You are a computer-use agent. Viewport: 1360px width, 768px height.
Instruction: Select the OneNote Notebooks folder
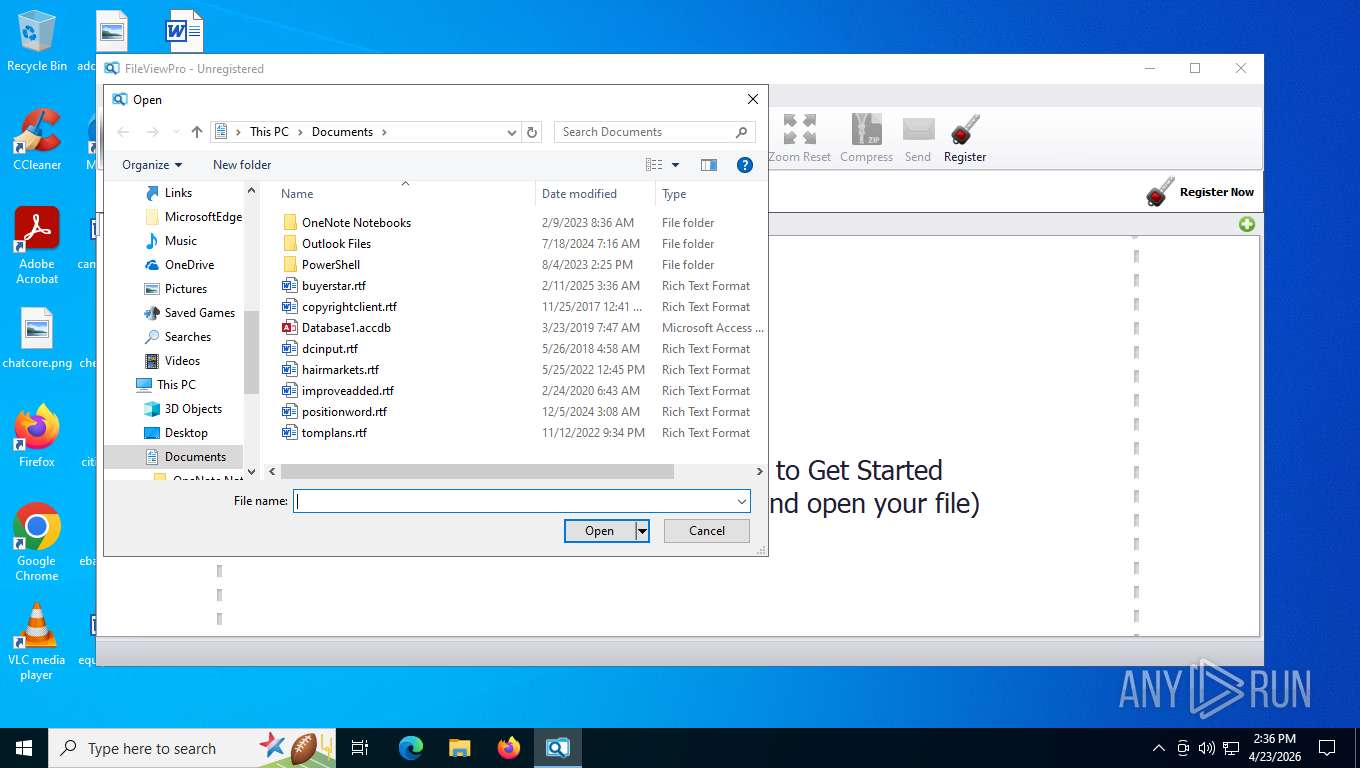[356, 223]
